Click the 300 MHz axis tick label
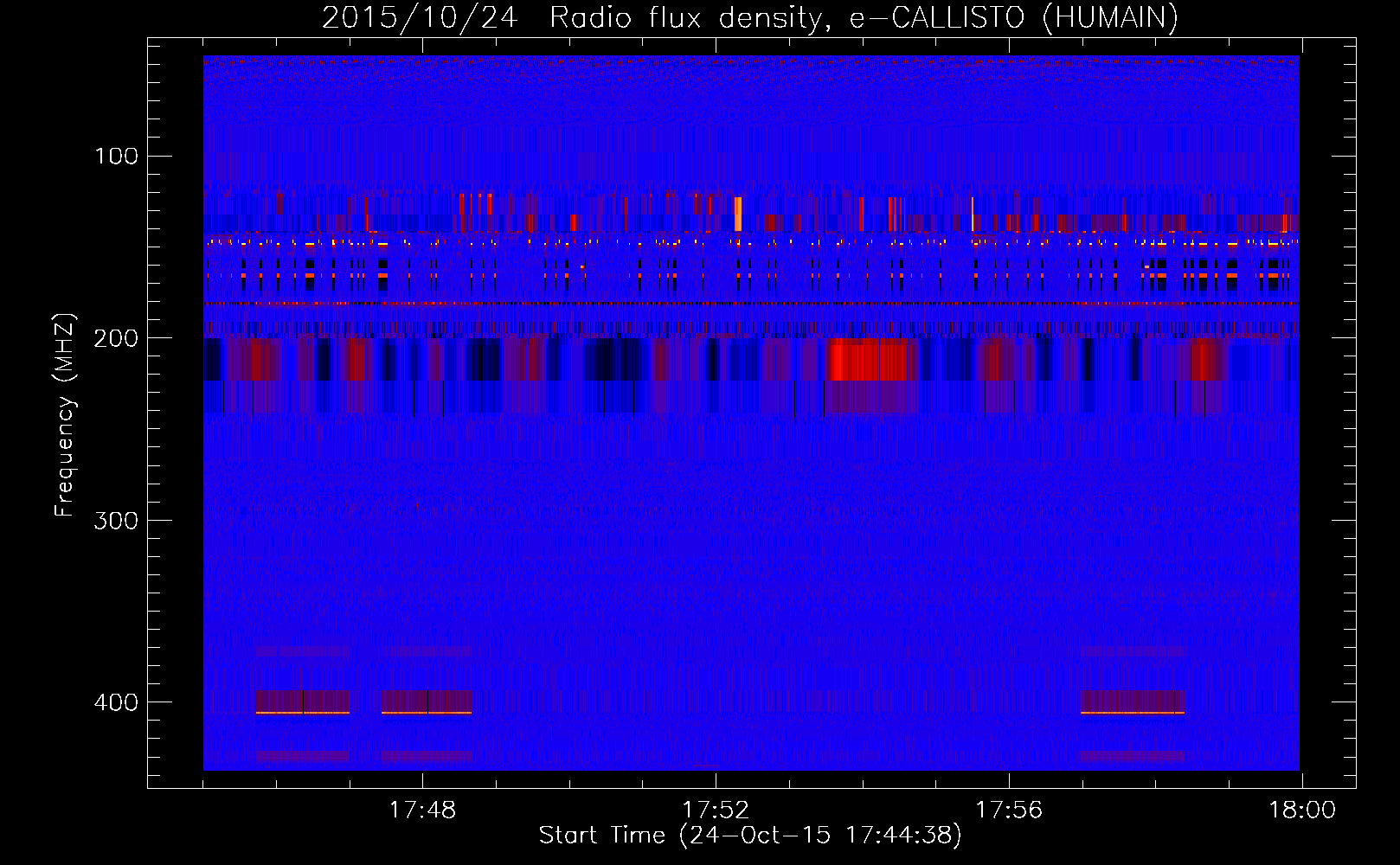The width and height of the screenshot is (1400, 865). [117, 520]
